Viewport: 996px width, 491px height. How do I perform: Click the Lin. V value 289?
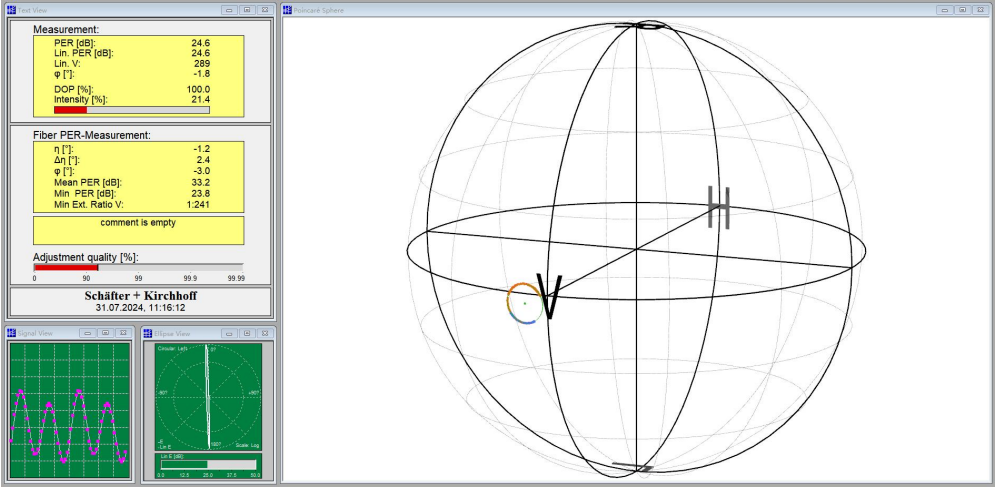202,64
